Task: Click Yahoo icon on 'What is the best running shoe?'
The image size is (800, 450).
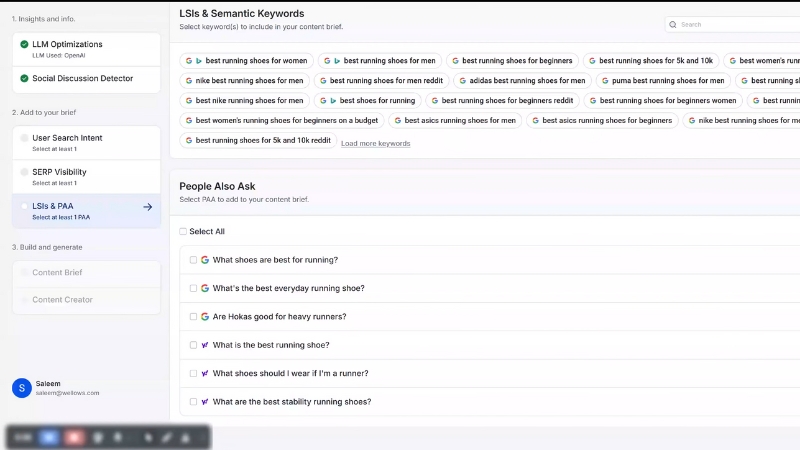Action: (205, 345)
